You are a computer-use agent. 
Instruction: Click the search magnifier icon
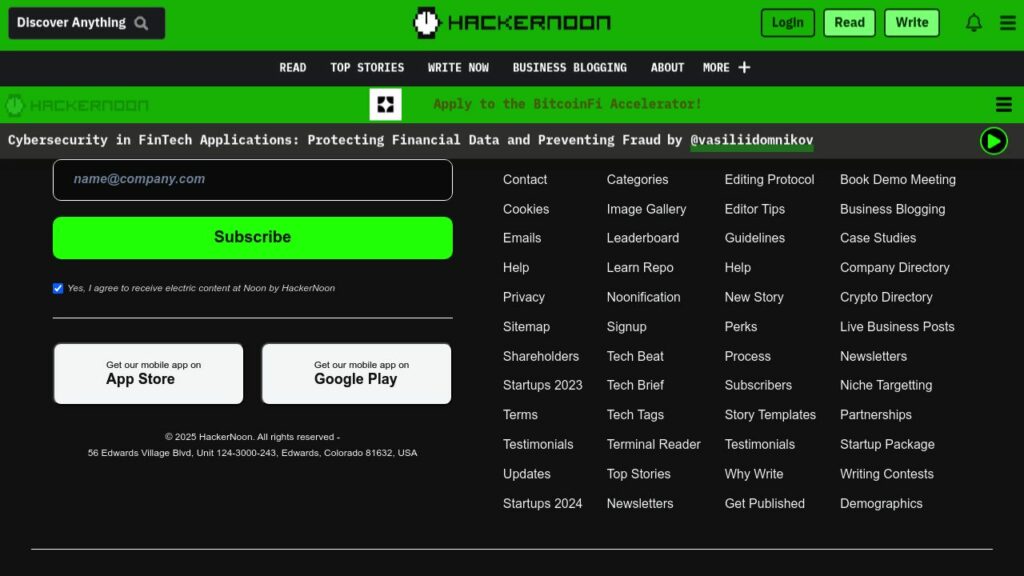pyautogui.click(x=141, y=24)
